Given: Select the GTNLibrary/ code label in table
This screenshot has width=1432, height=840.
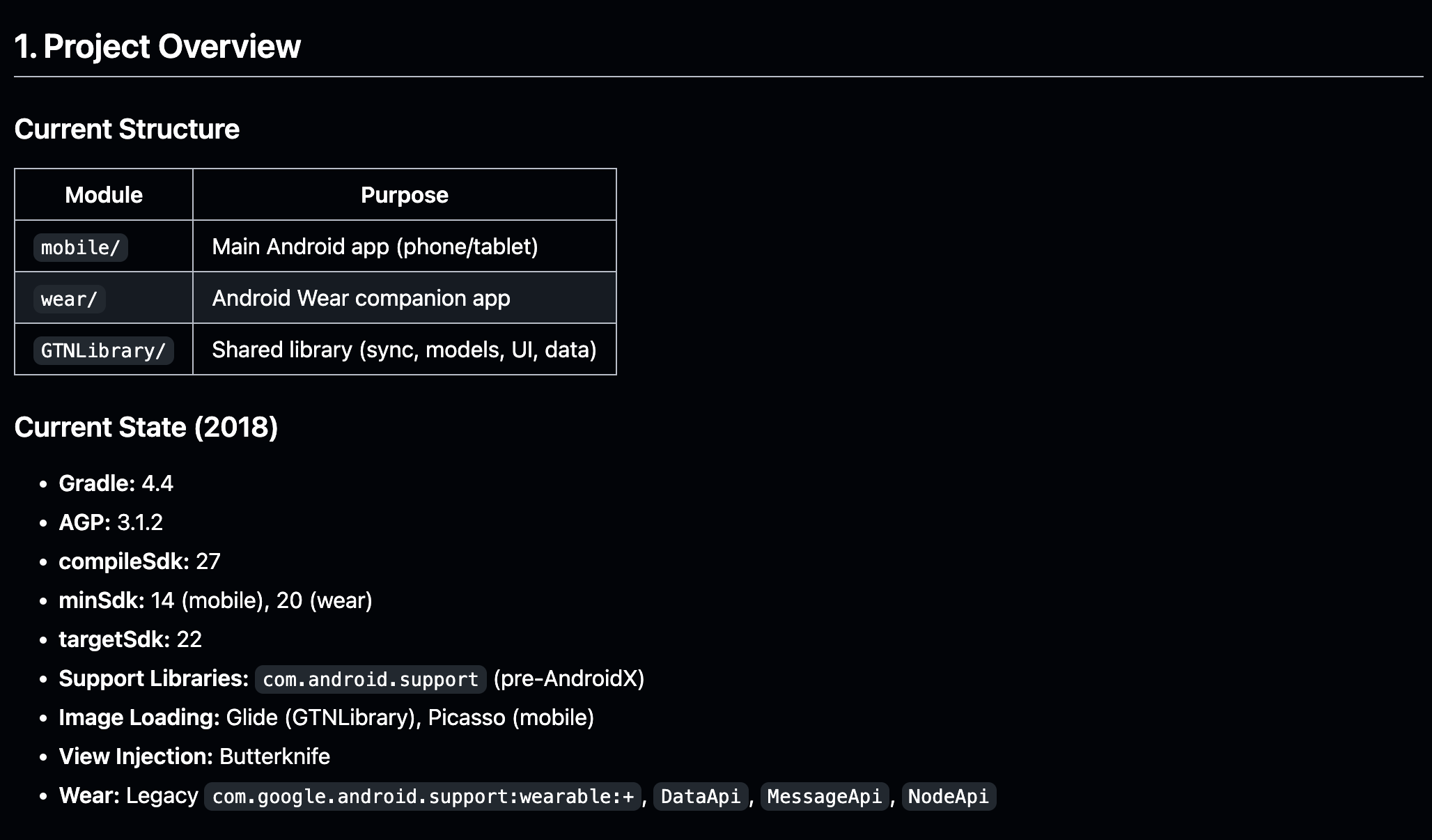Looking at the screenshot, I should pyautogui.click(x=103, y=350).
